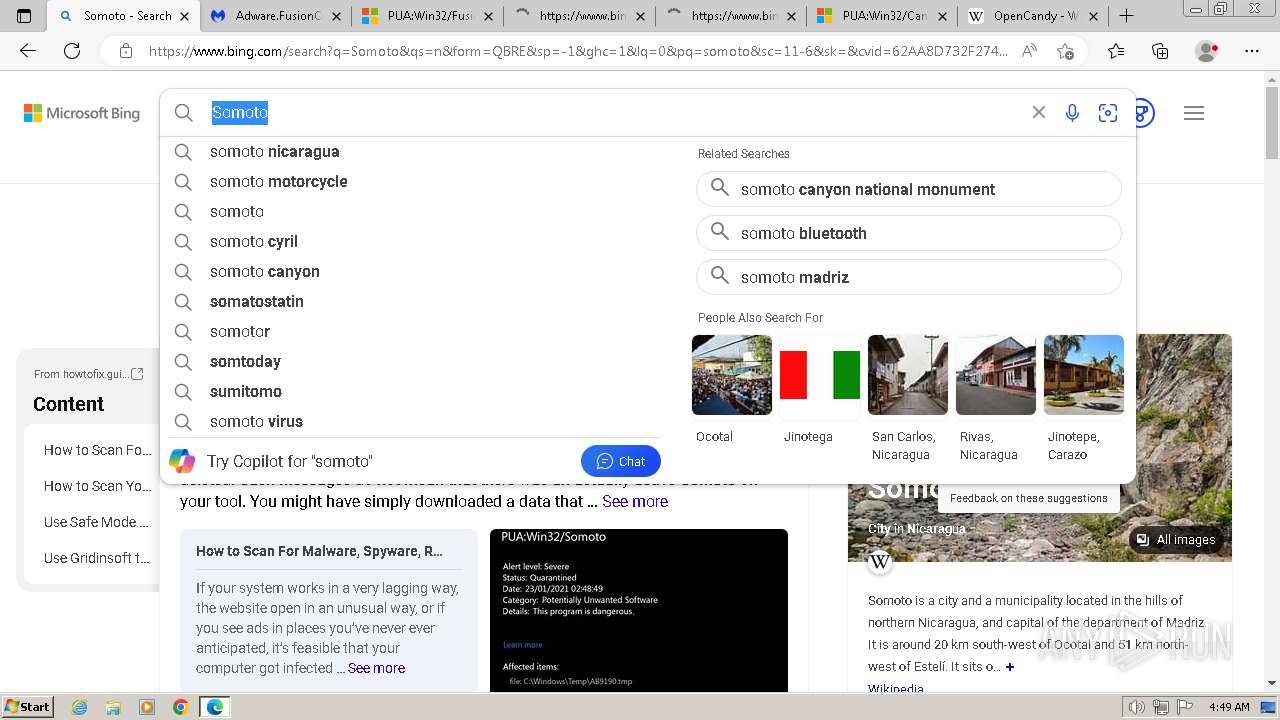This screenshot has width=1280, height=720.
Task: Click the Microsoft Bing logo
Action: pos(82,113)
